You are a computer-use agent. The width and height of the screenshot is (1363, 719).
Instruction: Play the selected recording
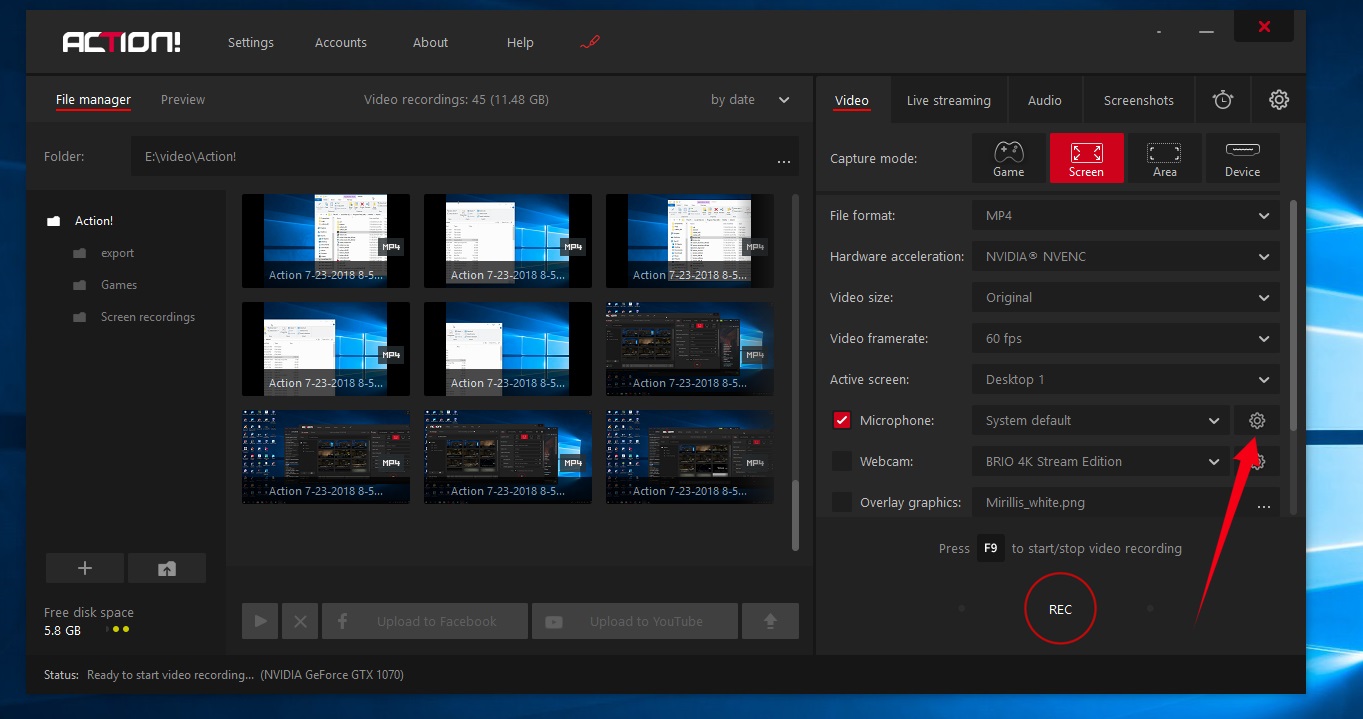(x=260, y=621)
